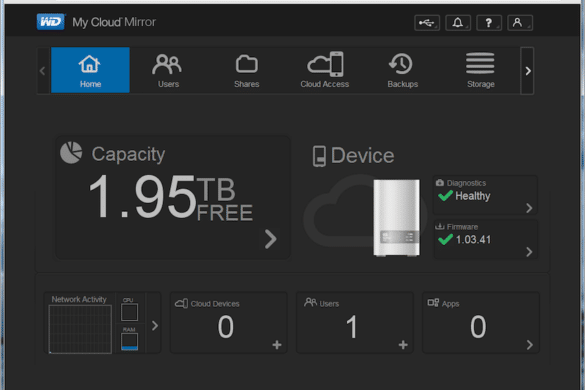Open the Shares folder tab
Viewport: 585px width, 390px height.
pyautogui.click(x=247, y=70)
